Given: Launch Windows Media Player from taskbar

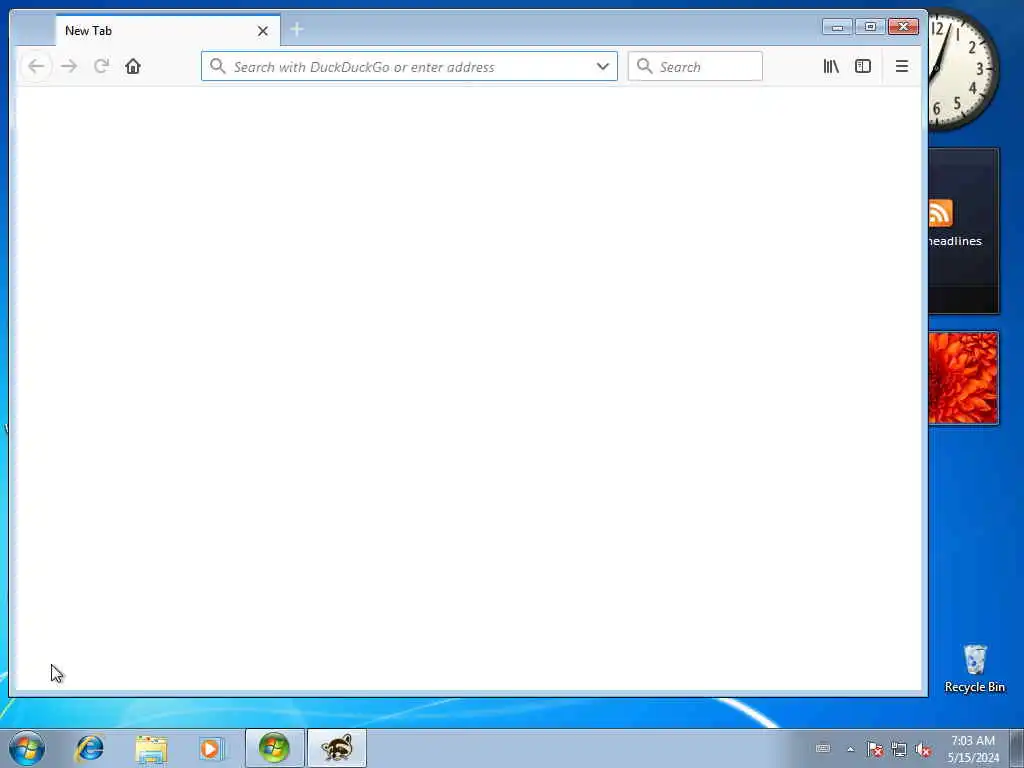Looking at the screenshot, I should pyautogui.click(x=210, y=748).
